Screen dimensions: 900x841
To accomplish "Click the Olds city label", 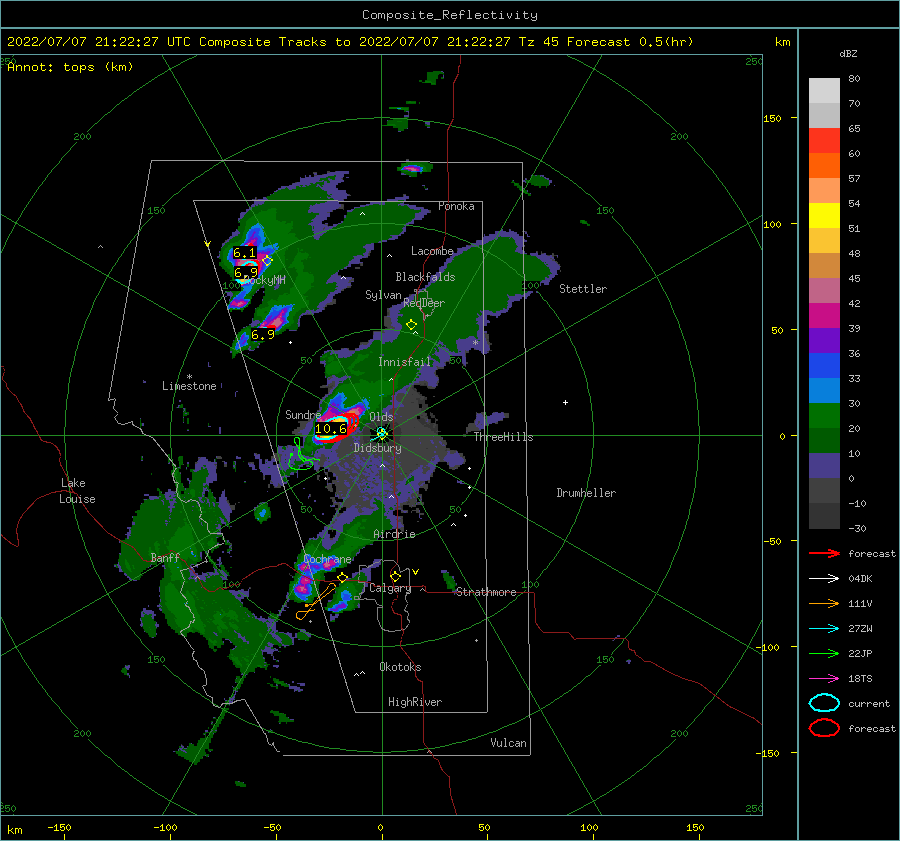I will pyautogui.click(x=381, y=417).
